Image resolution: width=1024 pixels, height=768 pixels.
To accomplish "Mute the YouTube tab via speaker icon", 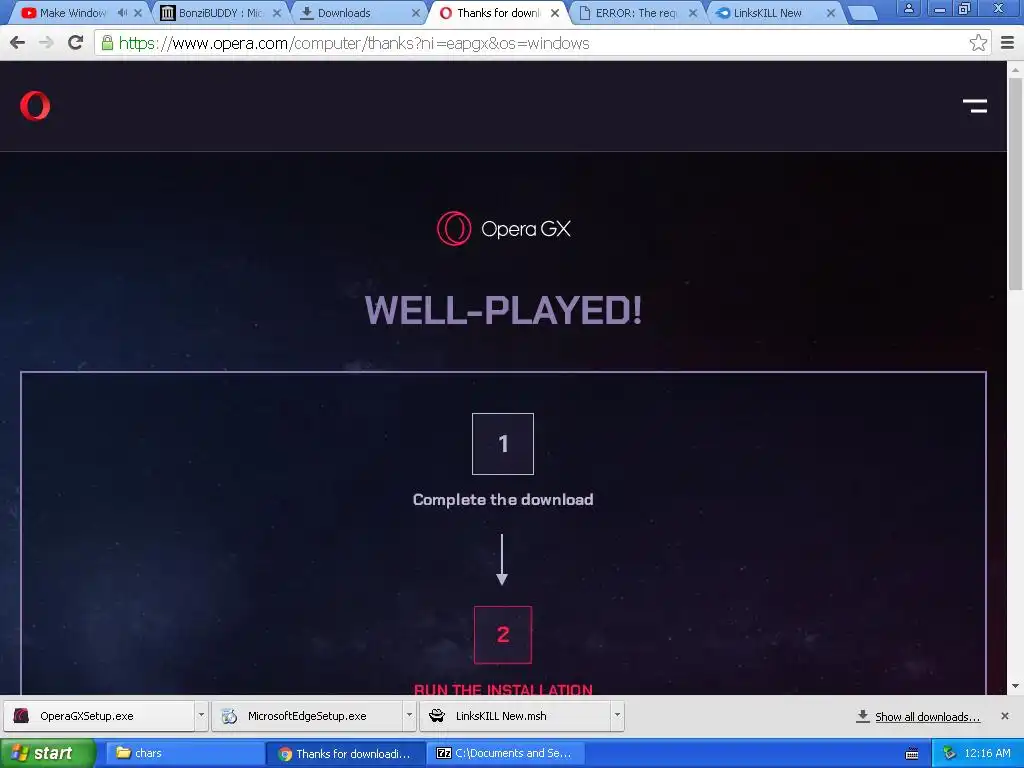I will point(122,12).
